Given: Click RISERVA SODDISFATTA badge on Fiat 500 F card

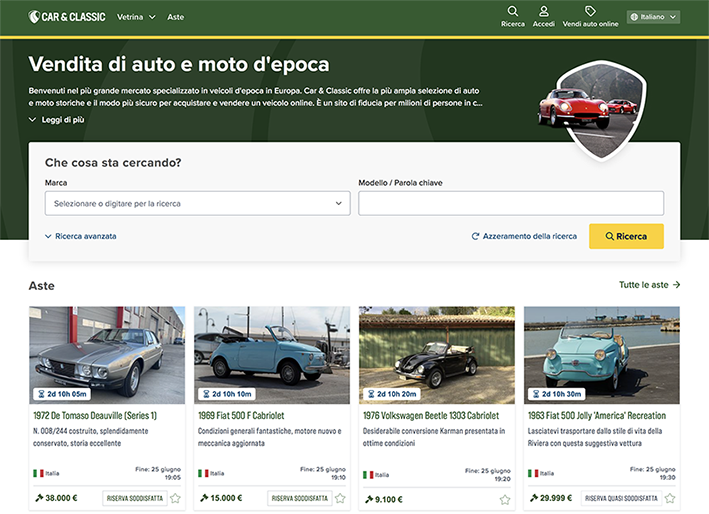Looking at the screenshot, I should [300, 498].
